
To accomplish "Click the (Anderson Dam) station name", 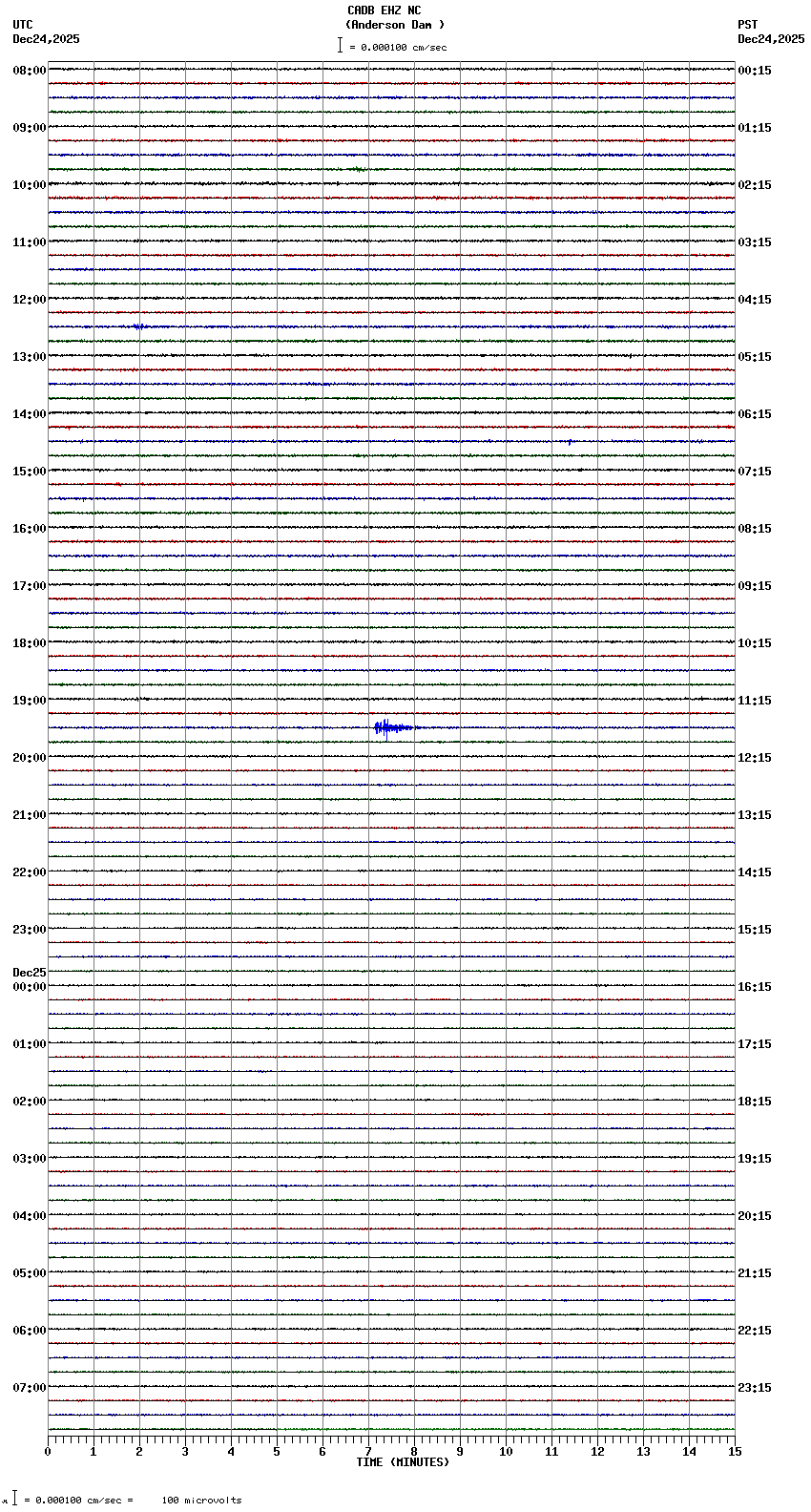I will 395,25.
